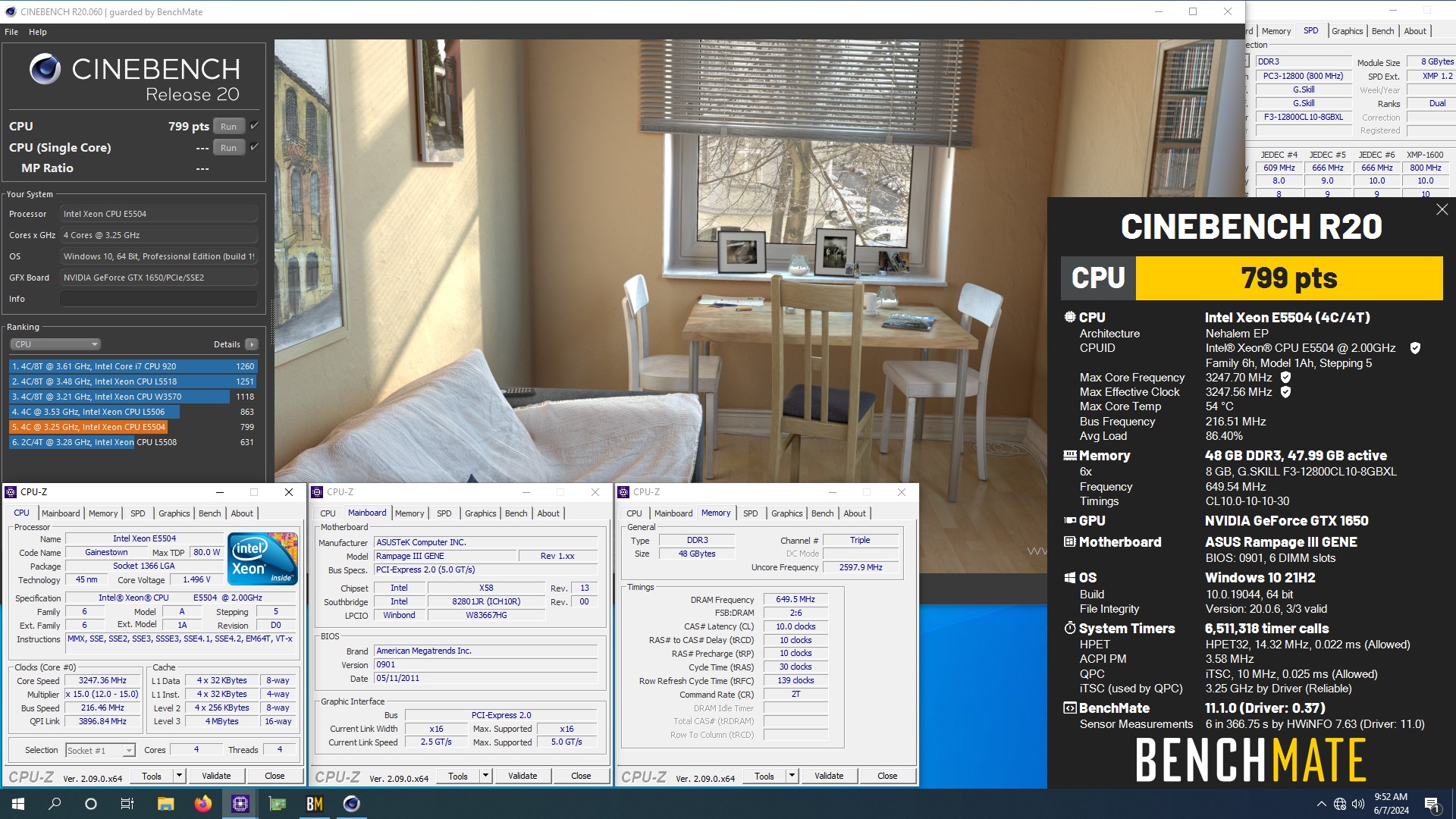Open BenchMate BM taskbar icon
The width and height of the screenshot is (1456, 819).
coord(314,804)
